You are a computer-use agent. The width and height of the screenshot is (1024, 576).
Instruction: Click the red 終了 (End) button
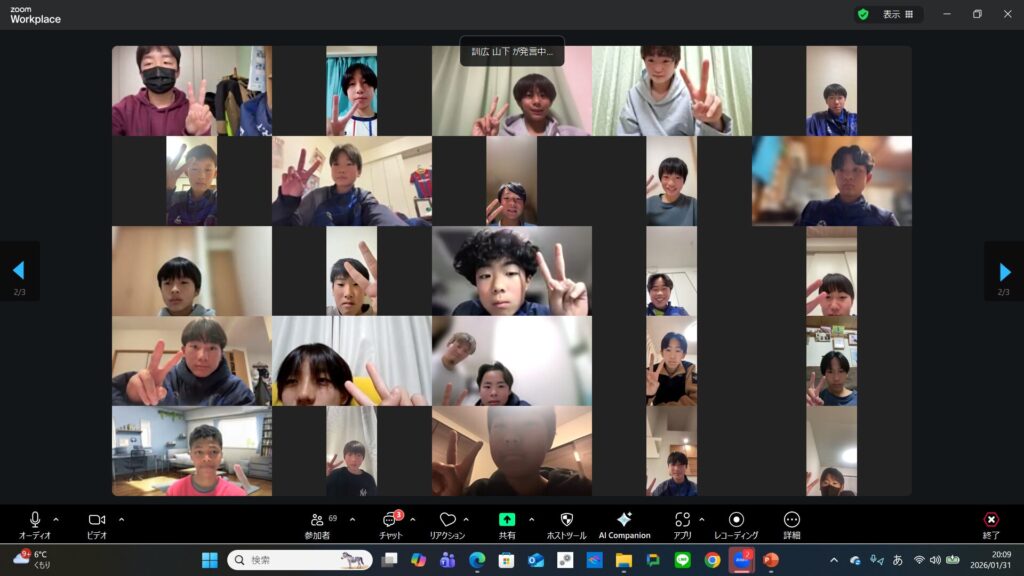(990, 520)
